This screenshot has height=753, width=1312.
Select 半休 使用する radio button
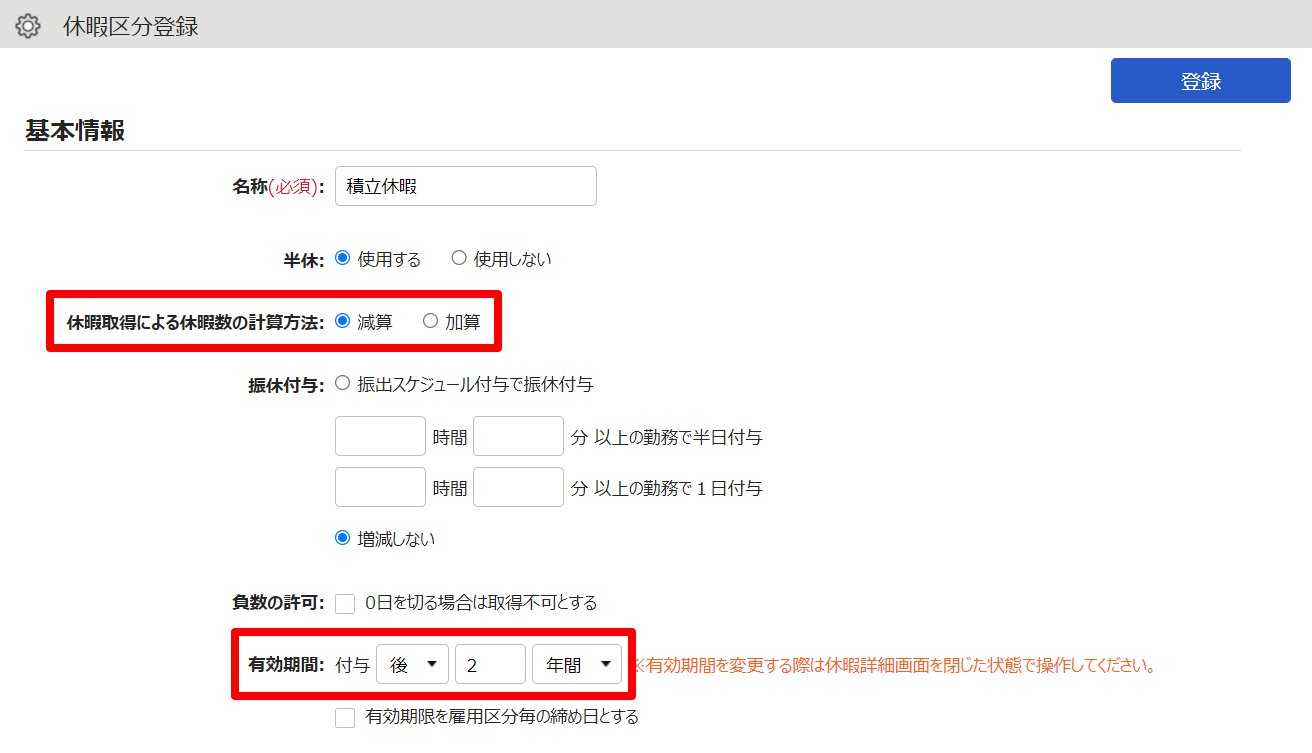(x=343, y=258)
